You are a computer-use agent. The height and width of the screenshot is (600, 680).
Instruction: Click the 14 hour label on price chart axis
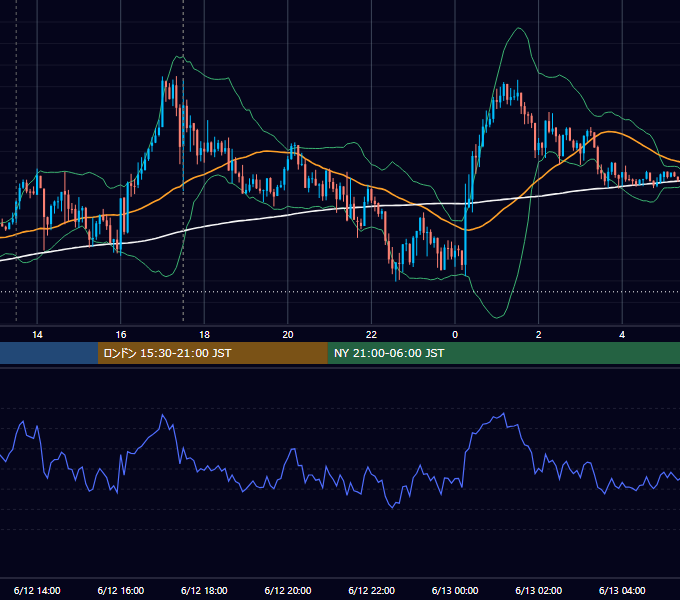pos(37,335)
